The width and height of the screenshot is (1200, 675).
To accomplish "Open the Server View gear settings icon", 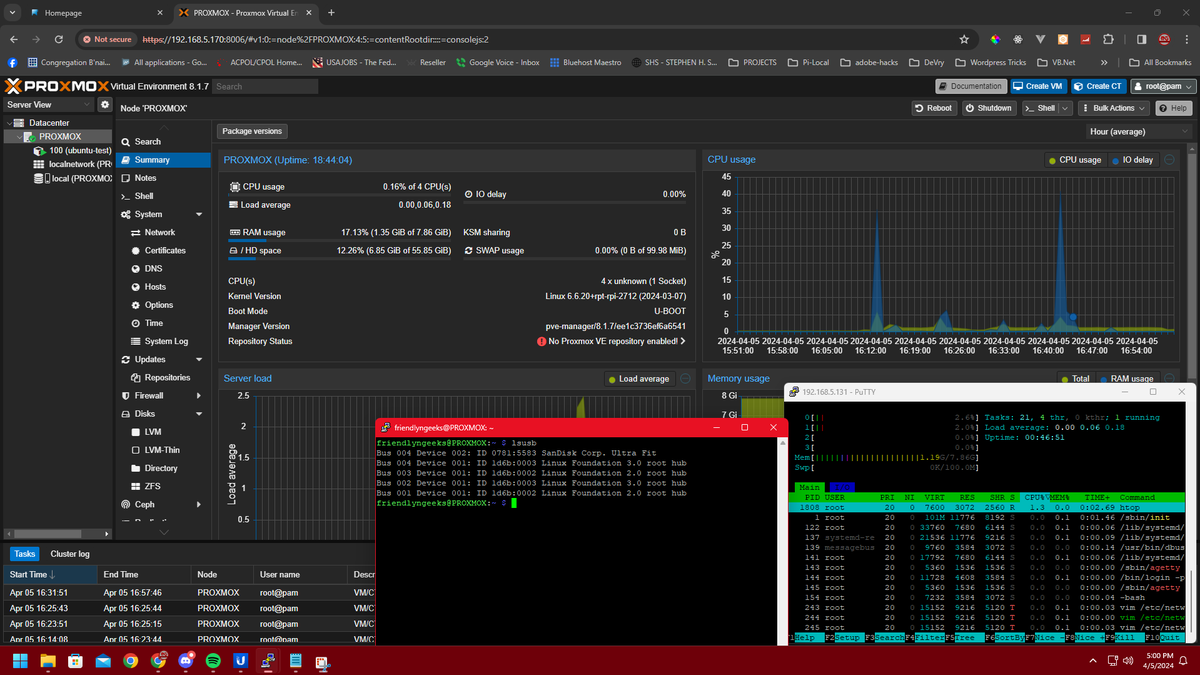I will pos(104,104).
